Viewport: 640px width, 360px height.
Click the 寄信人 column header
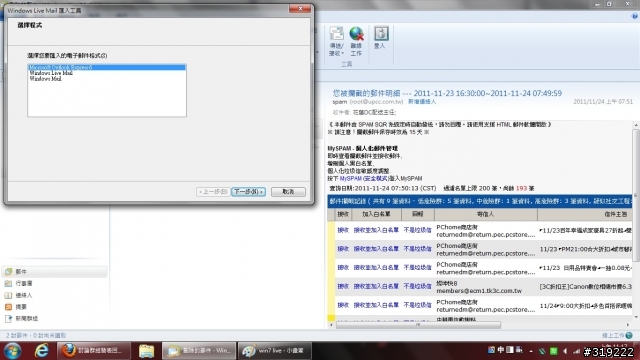[x=486, y=214]
